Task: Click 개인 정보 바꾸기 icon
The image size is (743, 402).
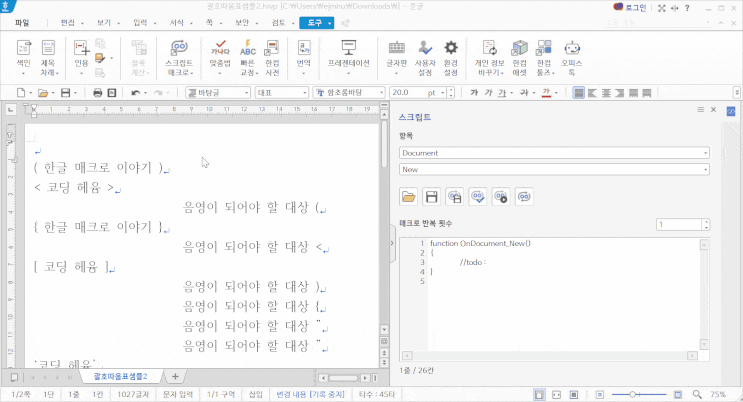Action: [x=489, y=49]
